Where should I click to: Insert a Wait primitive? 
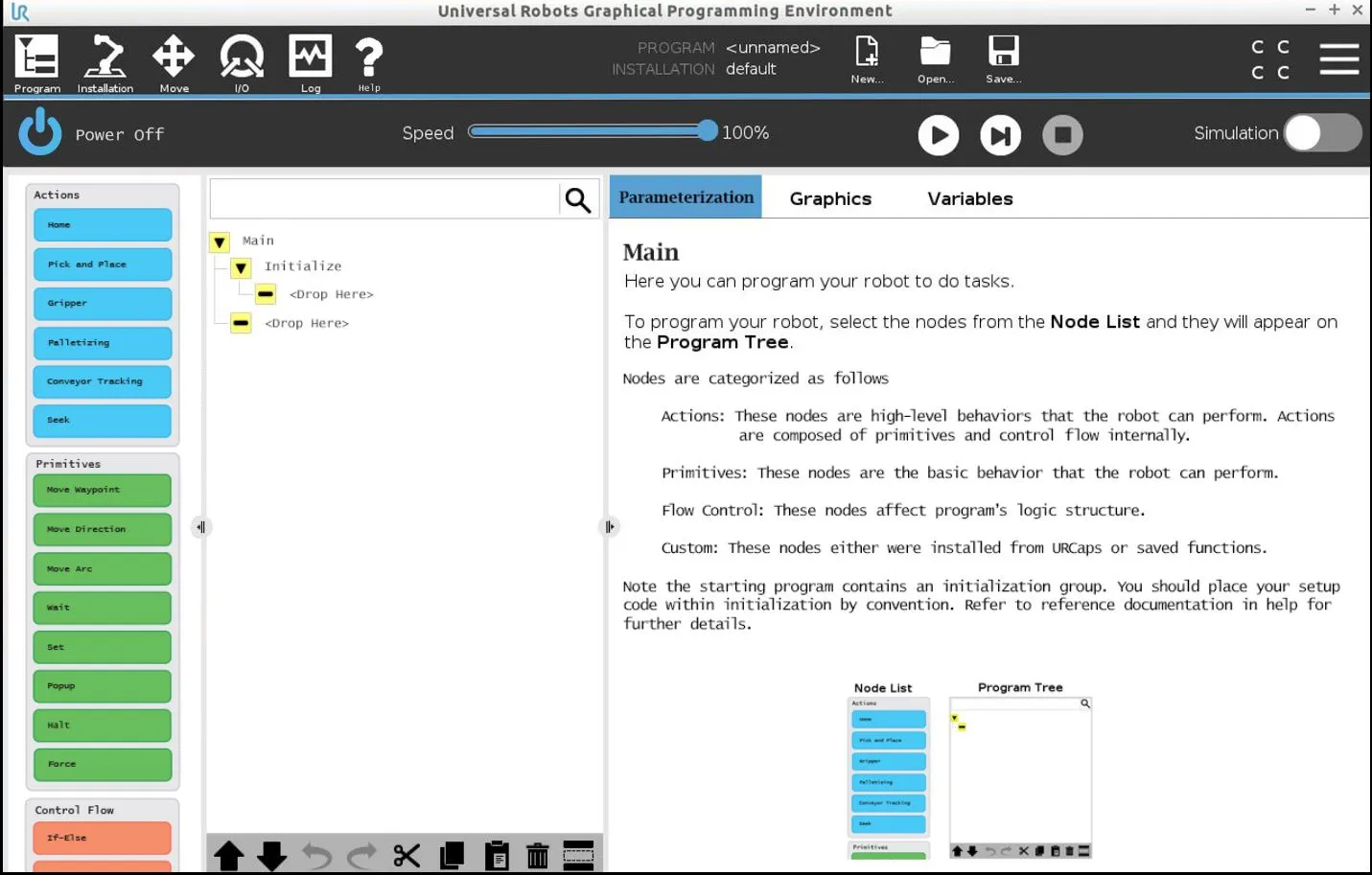(103, 608)
